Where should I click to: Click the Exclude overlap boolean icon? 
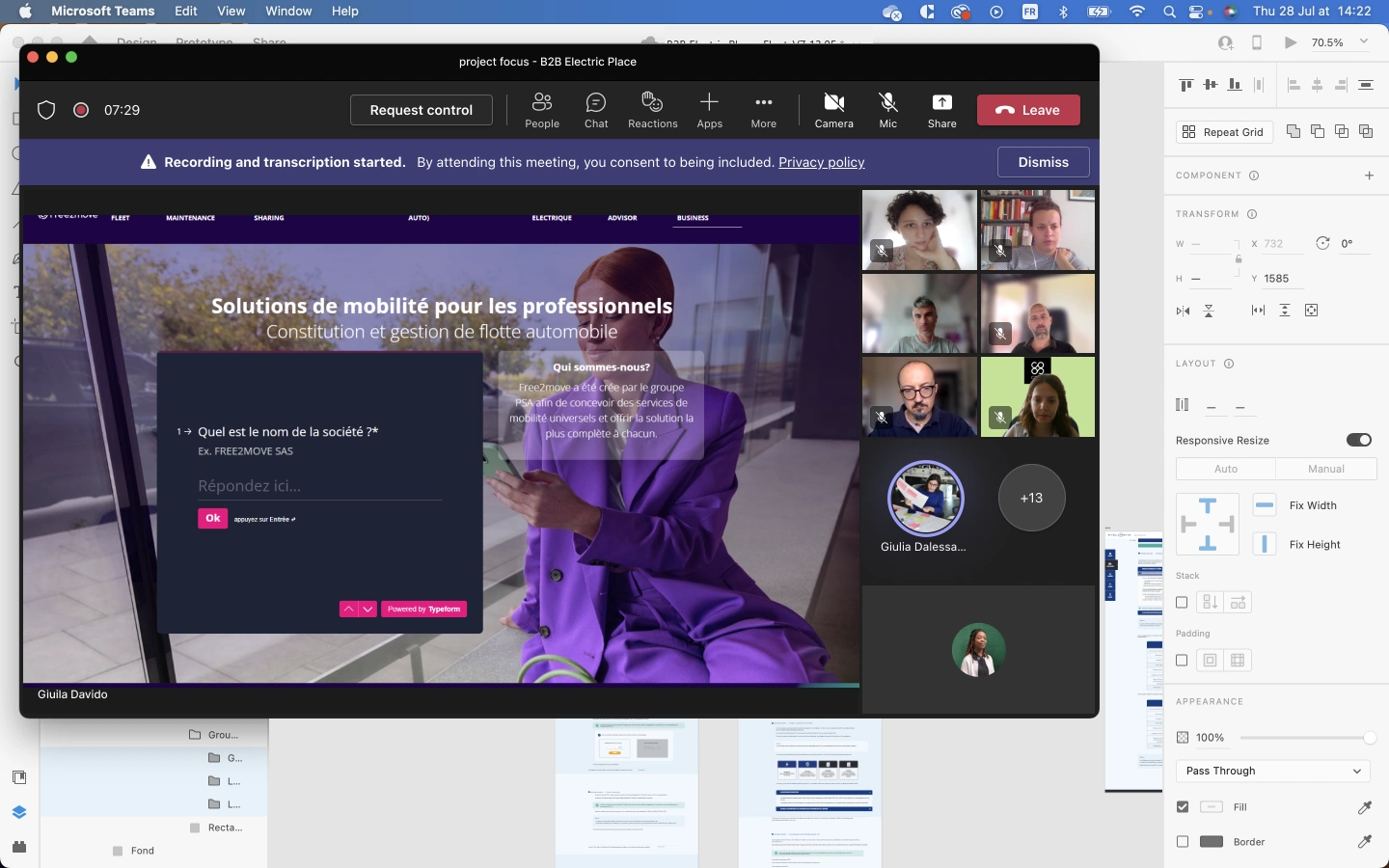click(x=1366, y=131)
